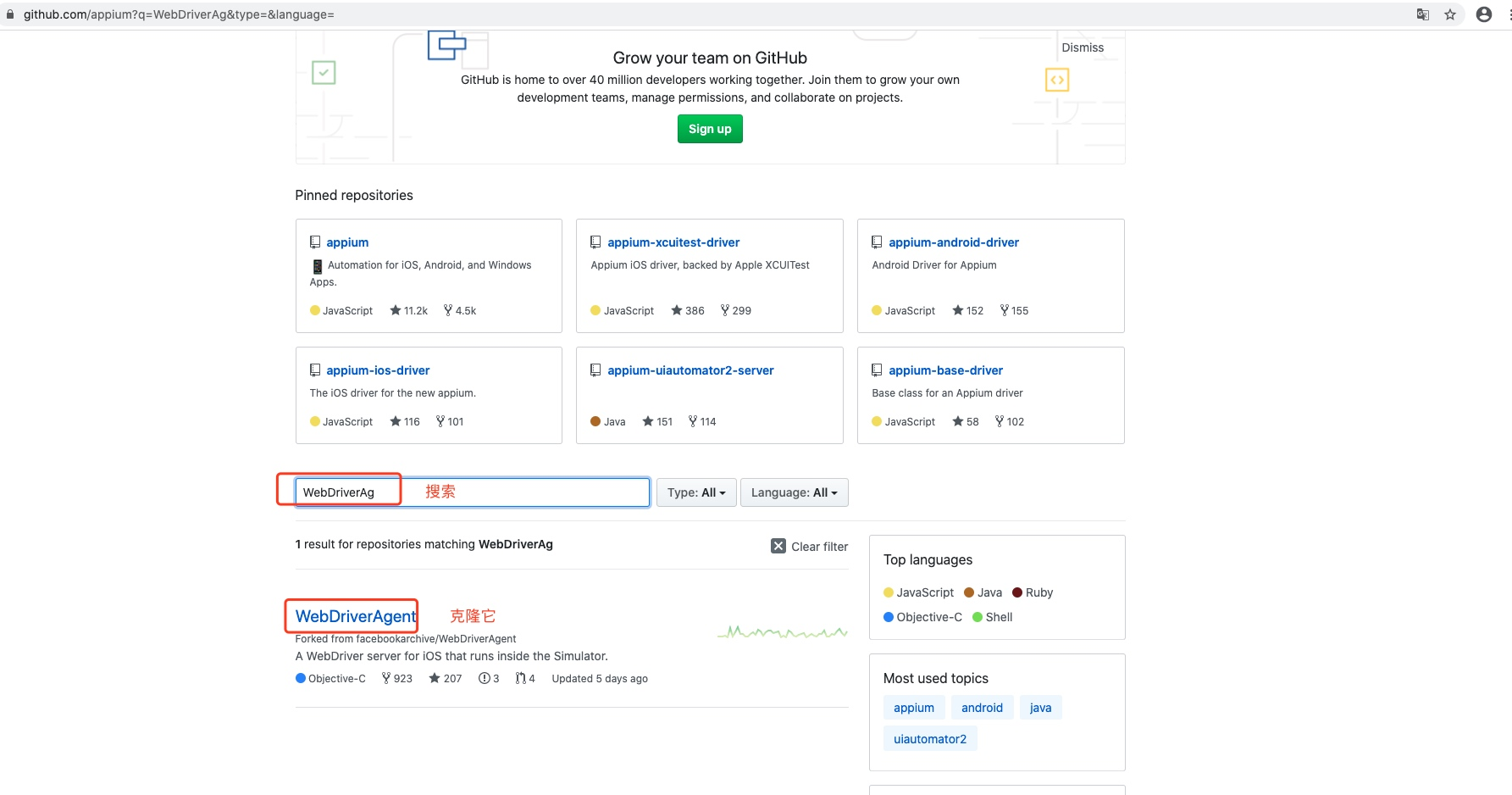Screen dimensions: 1512x795
Task: Click the 'Updated 5 days ago' text
Action: click(x=600, y=679)
